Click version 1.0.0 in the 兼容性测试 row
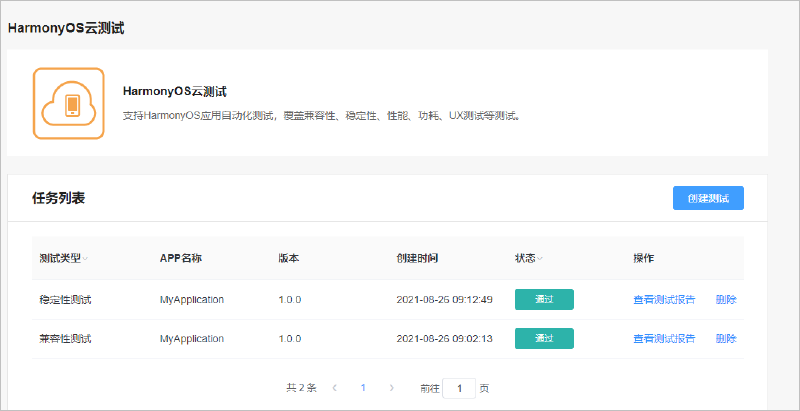This screenshot has width=800, height=411. pos(290,339)
